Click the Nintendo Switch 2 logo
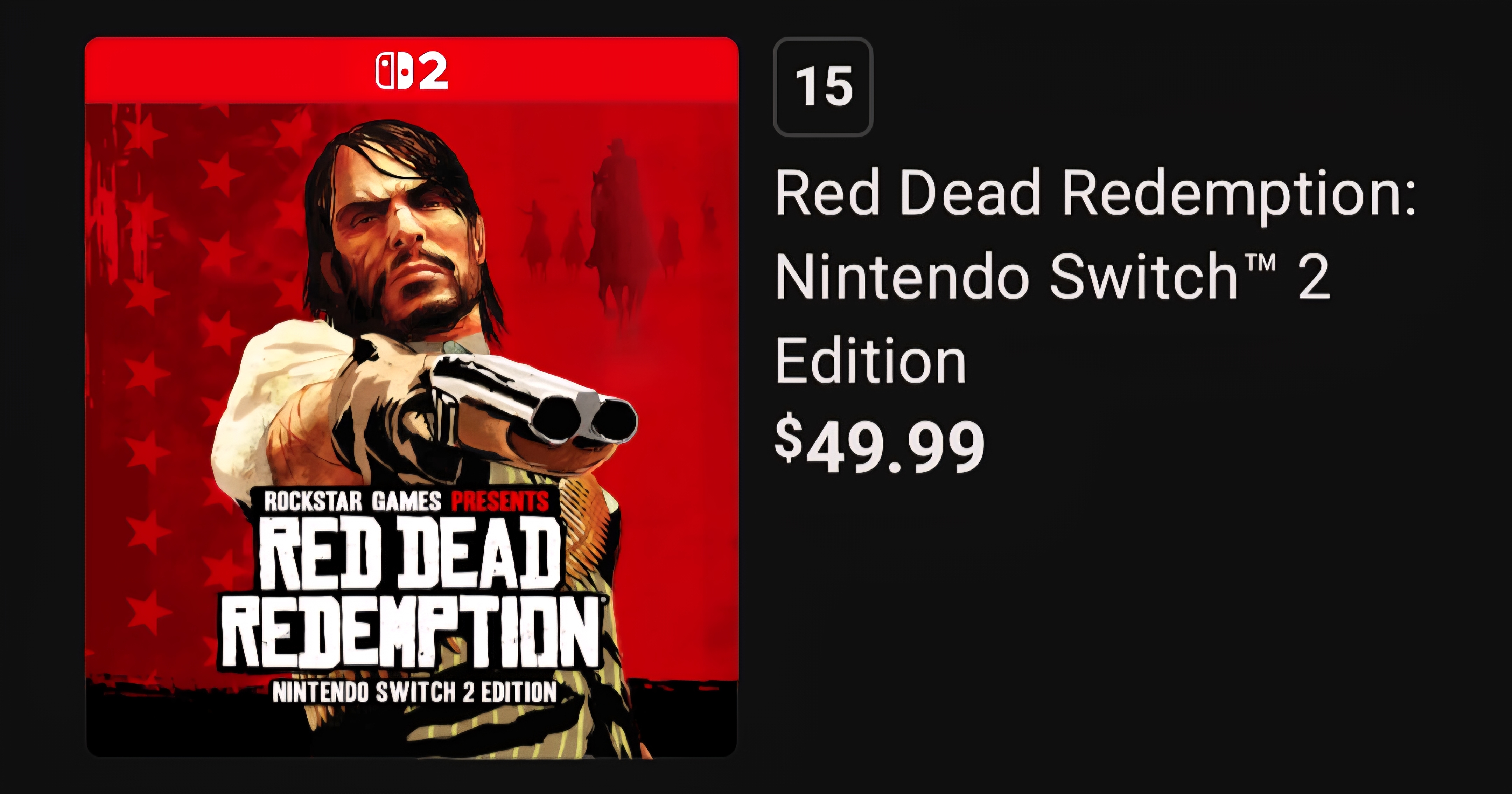This screenshot has height=794, width=1512. pyautogui.click(x=412, y=71)
